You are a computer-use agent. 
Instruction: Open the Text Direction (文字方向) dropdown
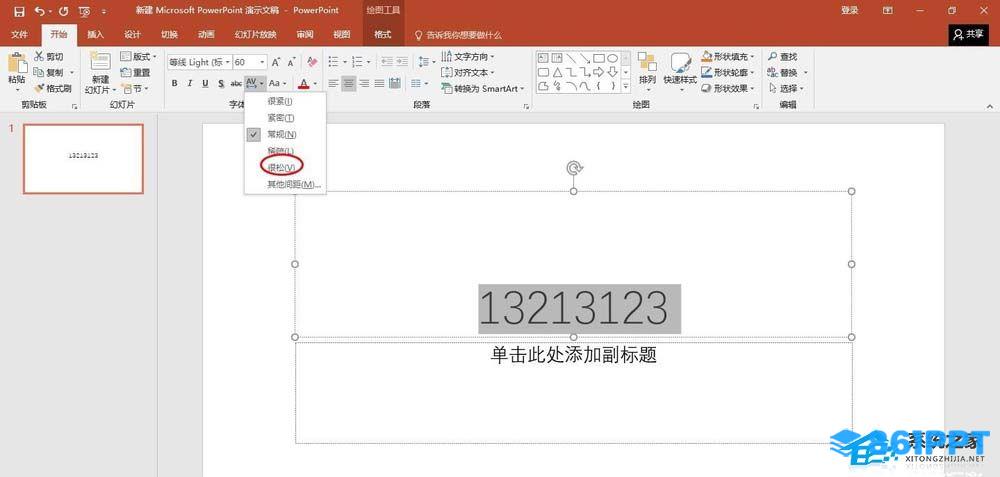(467, 57)
